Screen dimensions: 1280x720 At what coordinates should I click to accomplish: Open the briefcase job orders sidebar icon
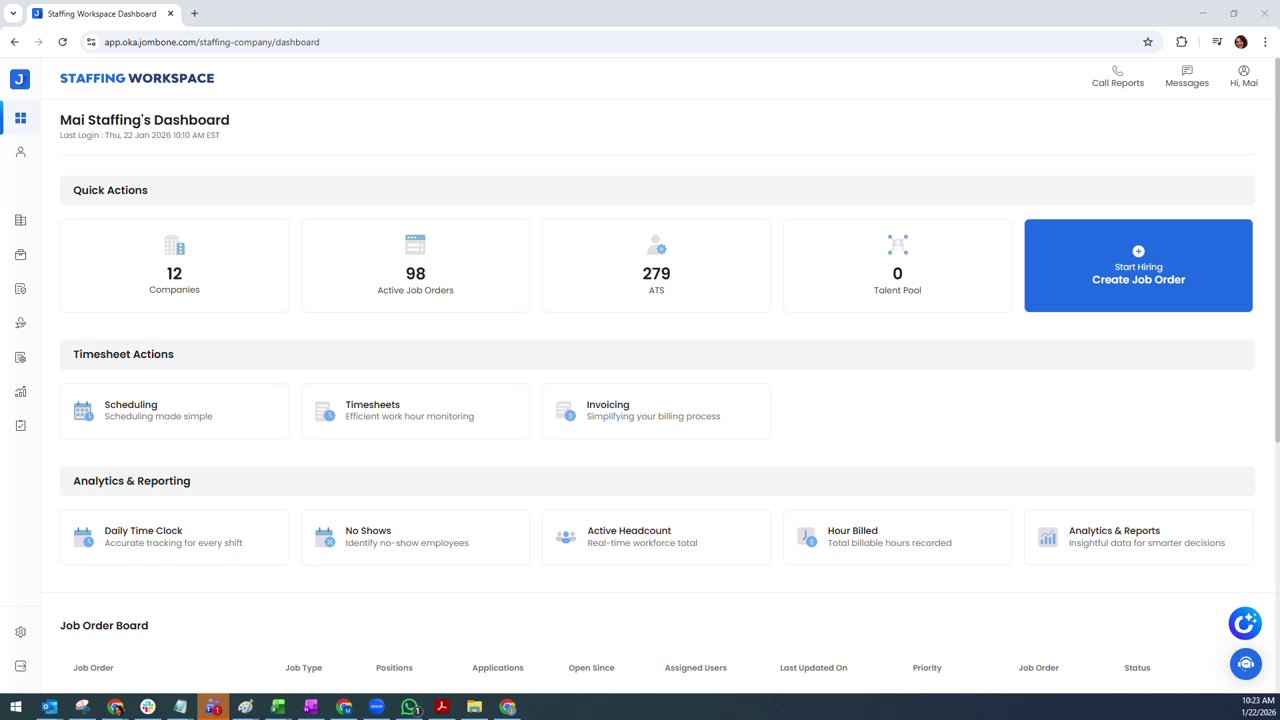(x=20, y=255)
